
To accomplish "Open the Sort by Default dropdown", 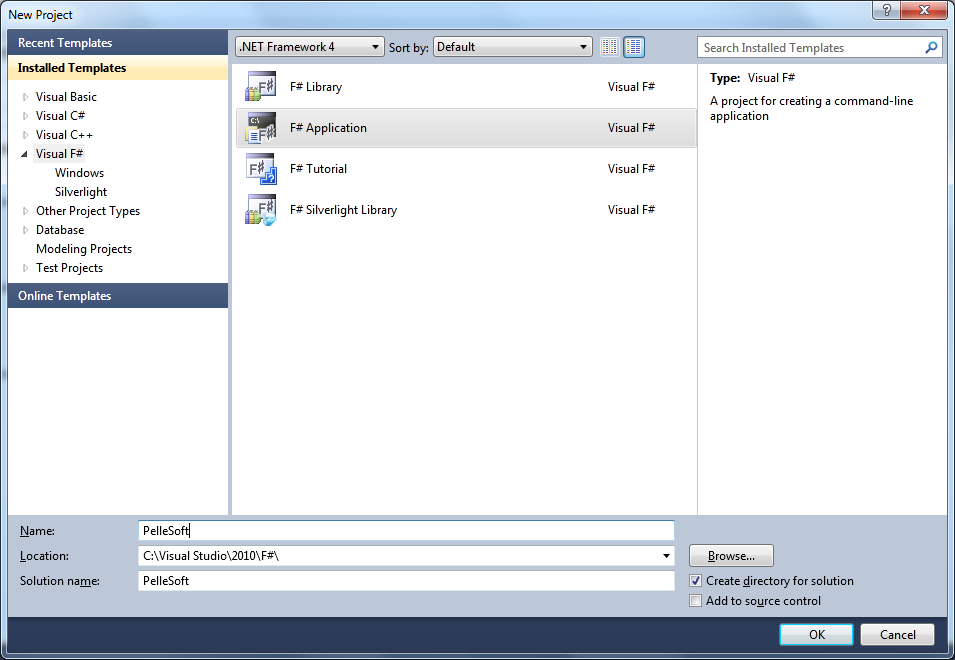I will coord(512,47).
